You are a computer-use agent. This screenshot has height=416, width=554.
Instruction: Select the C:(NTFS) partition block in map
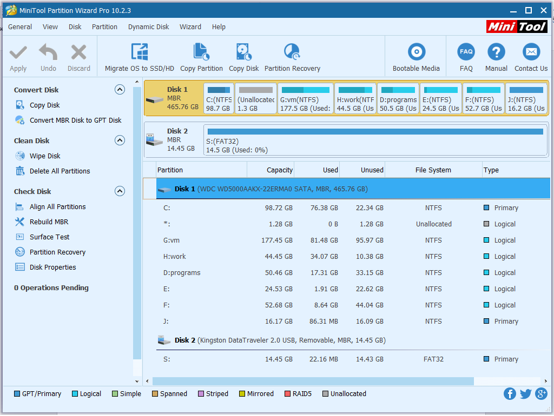click(x=219, y=99)
